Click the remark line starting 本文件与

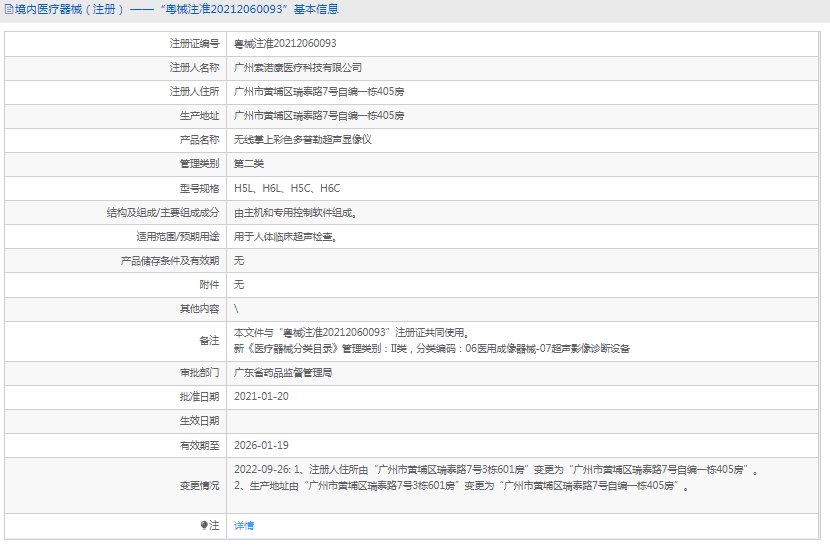tap(351, 332)
